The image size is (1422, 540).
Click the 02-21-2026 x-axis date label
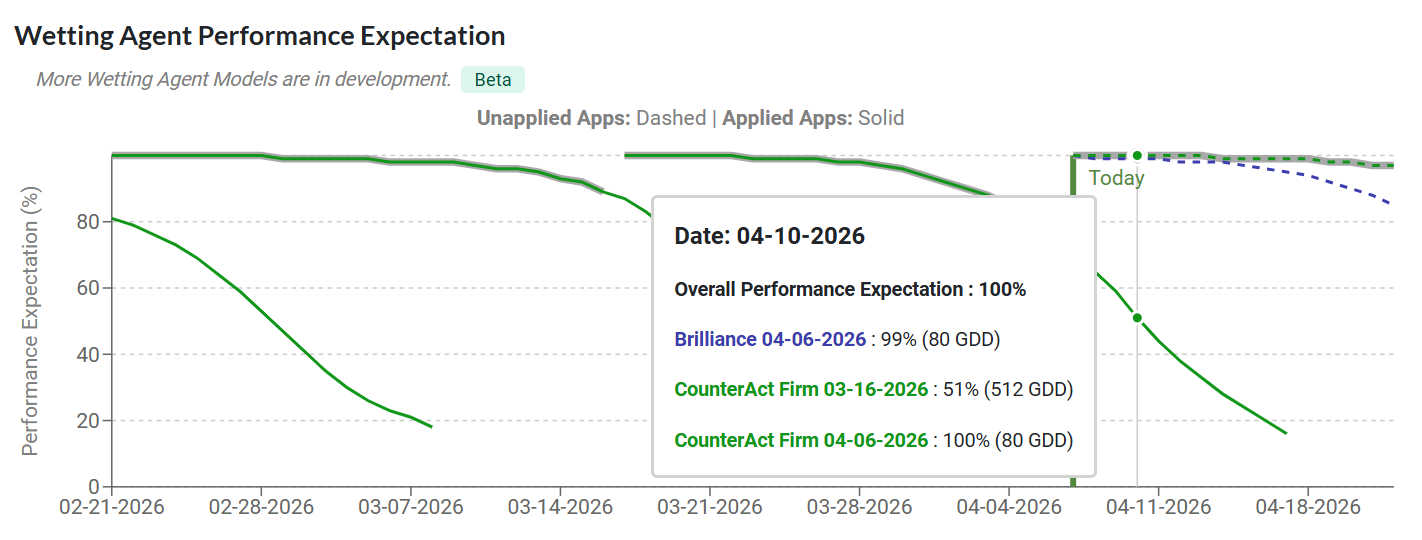112,507
